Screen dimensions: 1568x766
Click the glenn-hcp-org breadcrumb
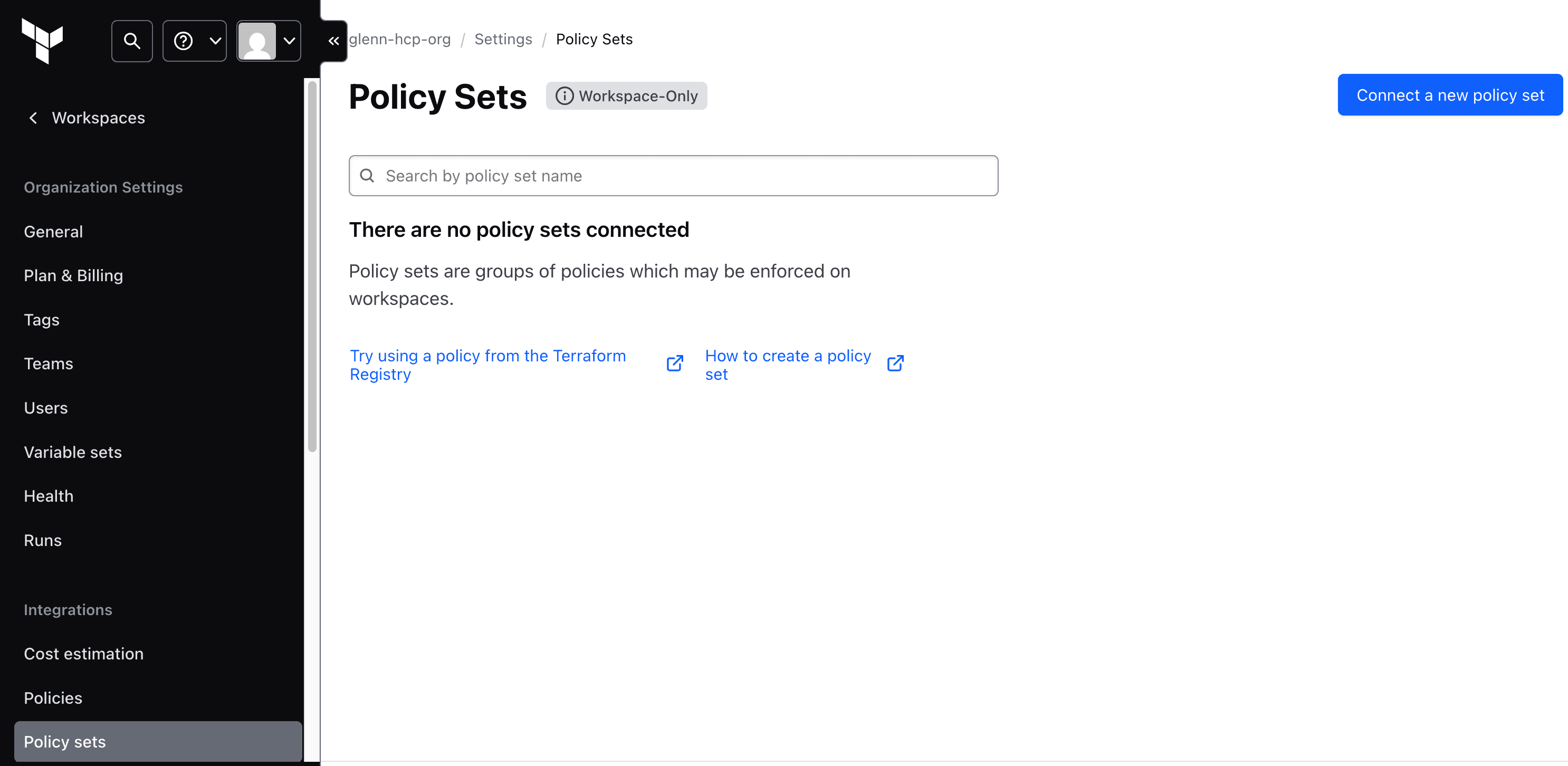pos(399,39)
